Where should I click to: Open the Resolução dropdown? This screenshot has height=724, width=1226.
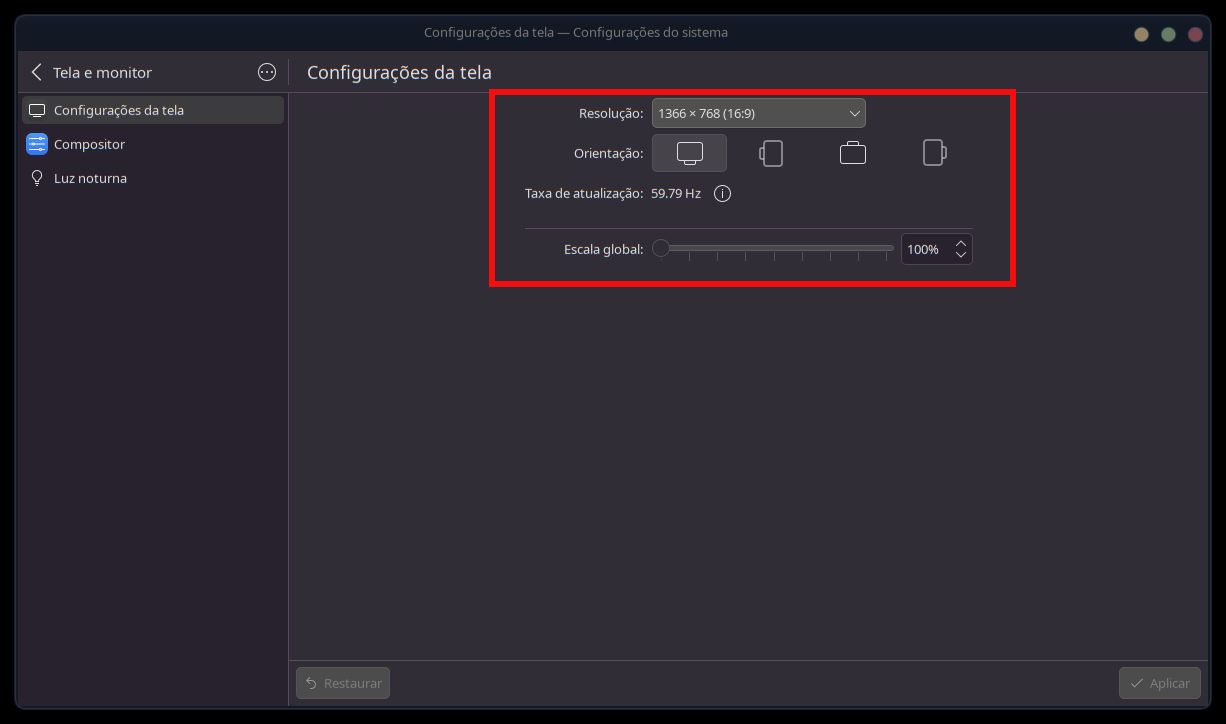(x=758, y=113)
